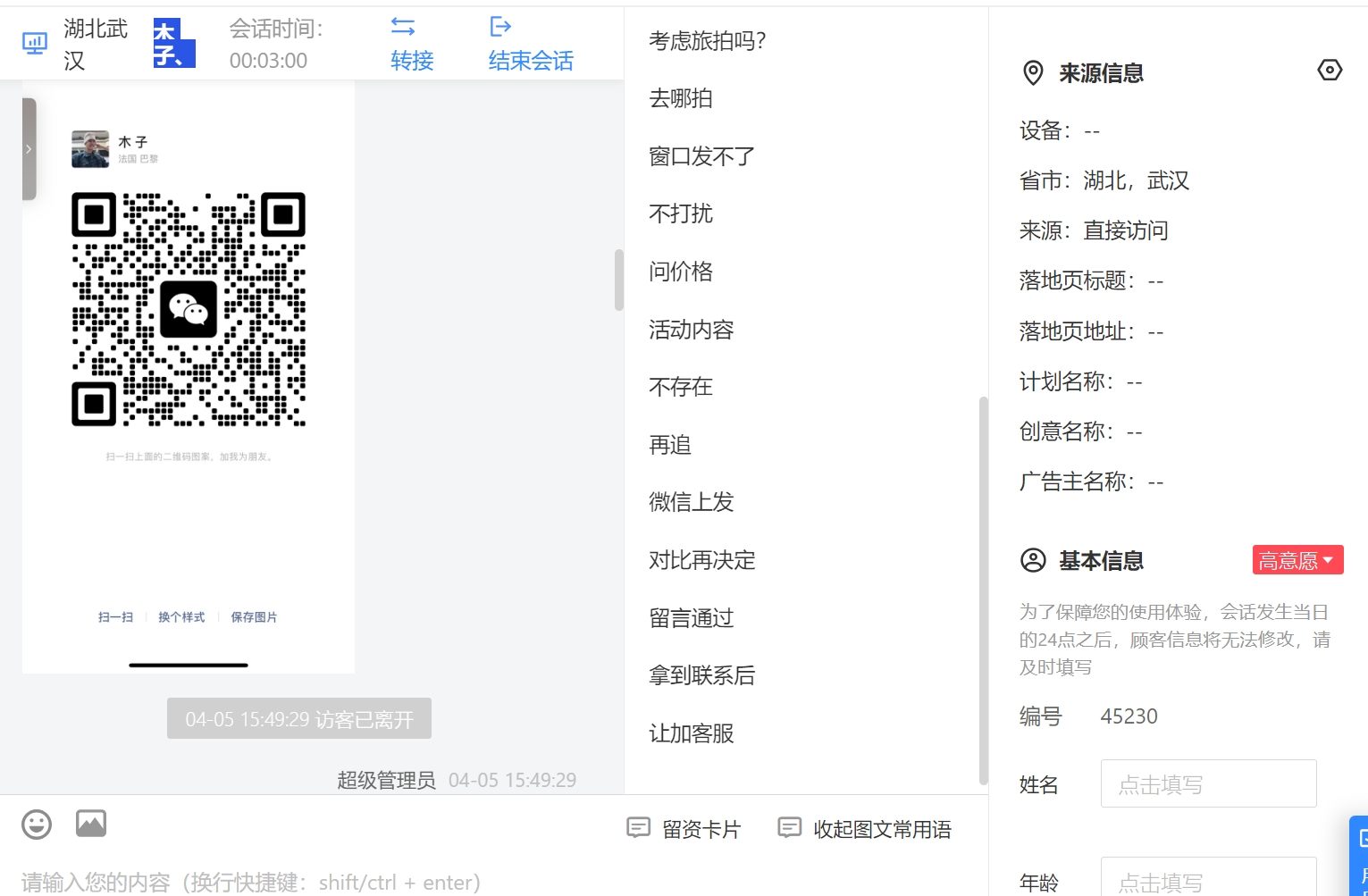Image resolution: width=1368 pixels, height=896 pixels.
Task: Click the 木子 avatar photo in image
Action: [90, 149]
